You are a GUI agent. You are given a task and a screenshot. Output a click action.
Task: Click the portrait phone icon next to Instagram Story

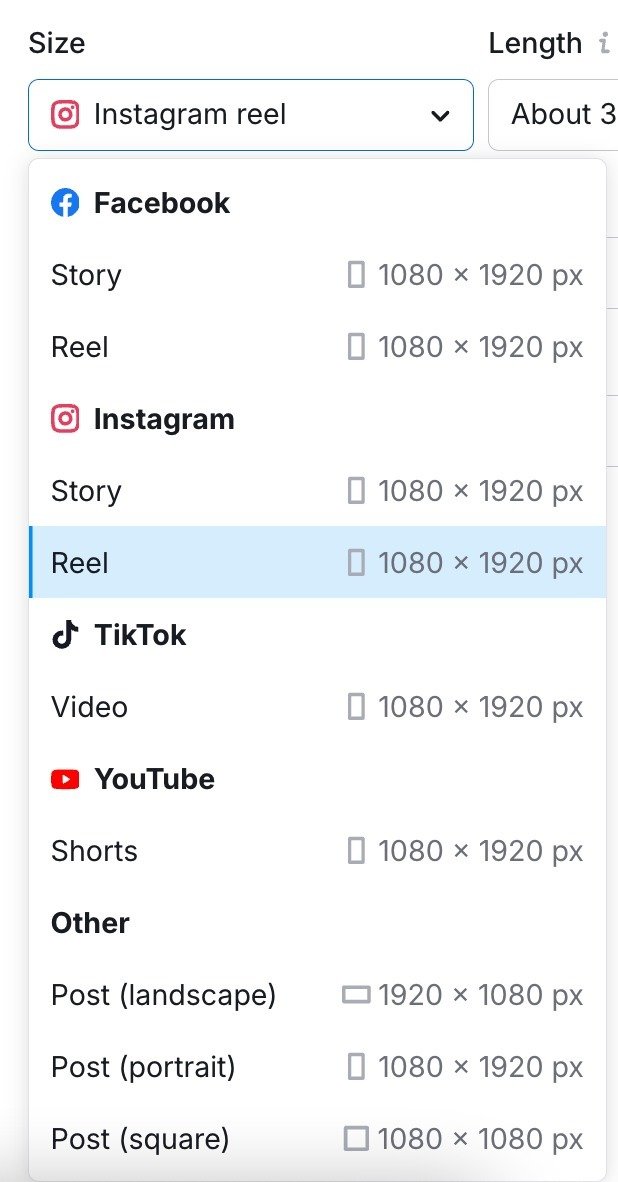pos(355,490)
